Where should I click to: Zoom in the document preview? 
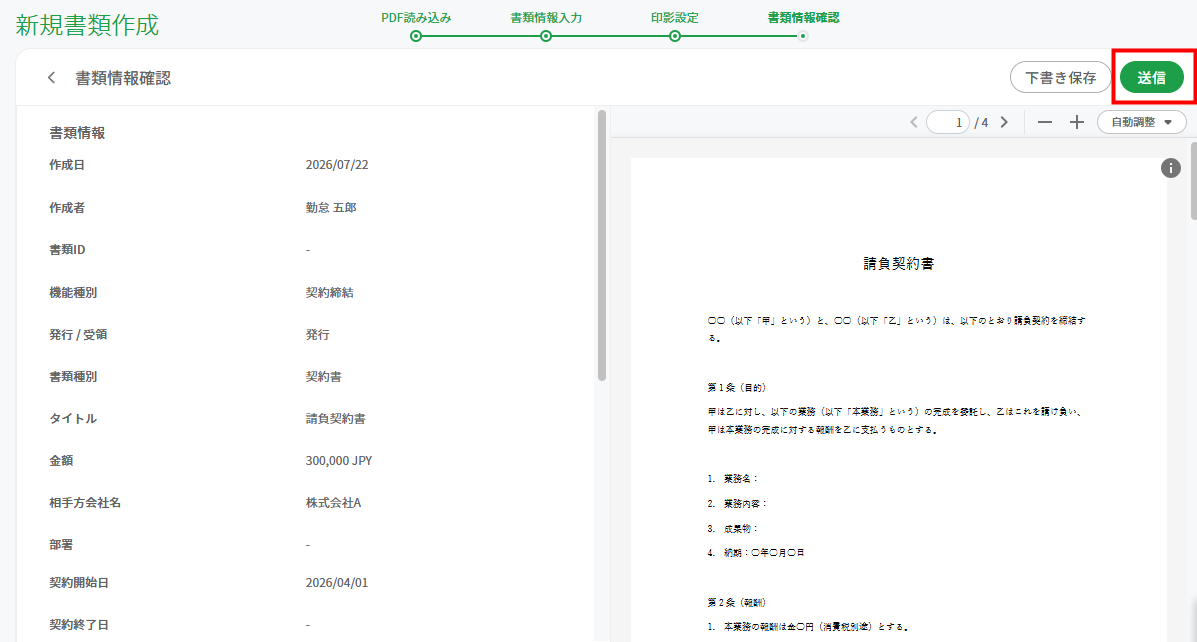tap(1076, 122)
